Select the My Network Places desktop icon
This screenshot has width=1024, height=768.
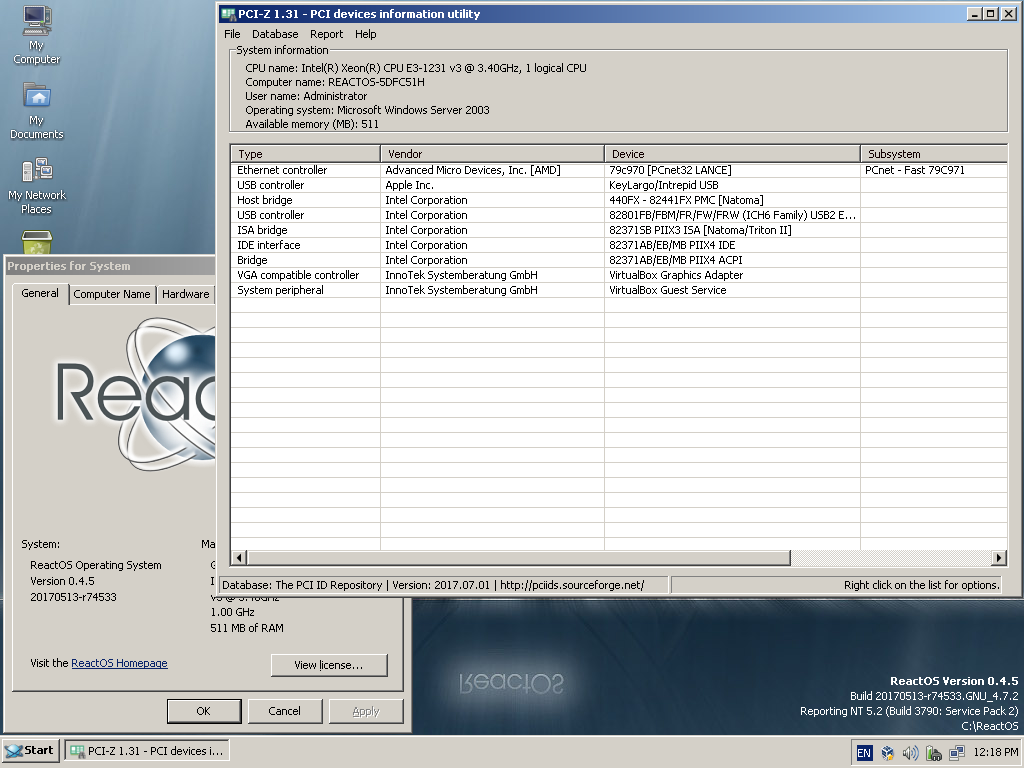tap(37, 186)
